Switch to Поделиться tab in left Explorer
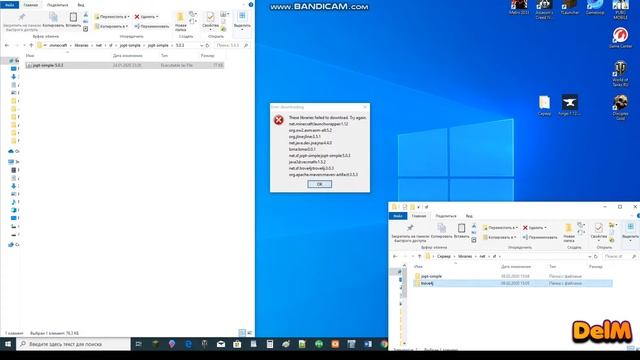 pos(57,5)
